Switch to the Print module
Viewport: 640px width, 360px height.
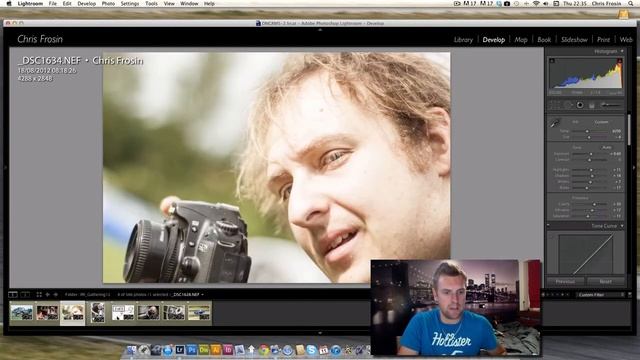[604, 40]
